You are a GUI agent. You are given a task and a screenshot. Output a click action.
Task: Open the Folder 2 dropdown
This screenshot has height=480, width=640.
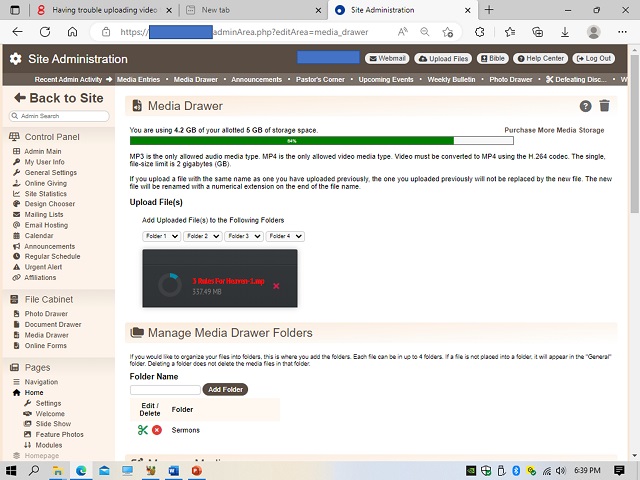202,236
